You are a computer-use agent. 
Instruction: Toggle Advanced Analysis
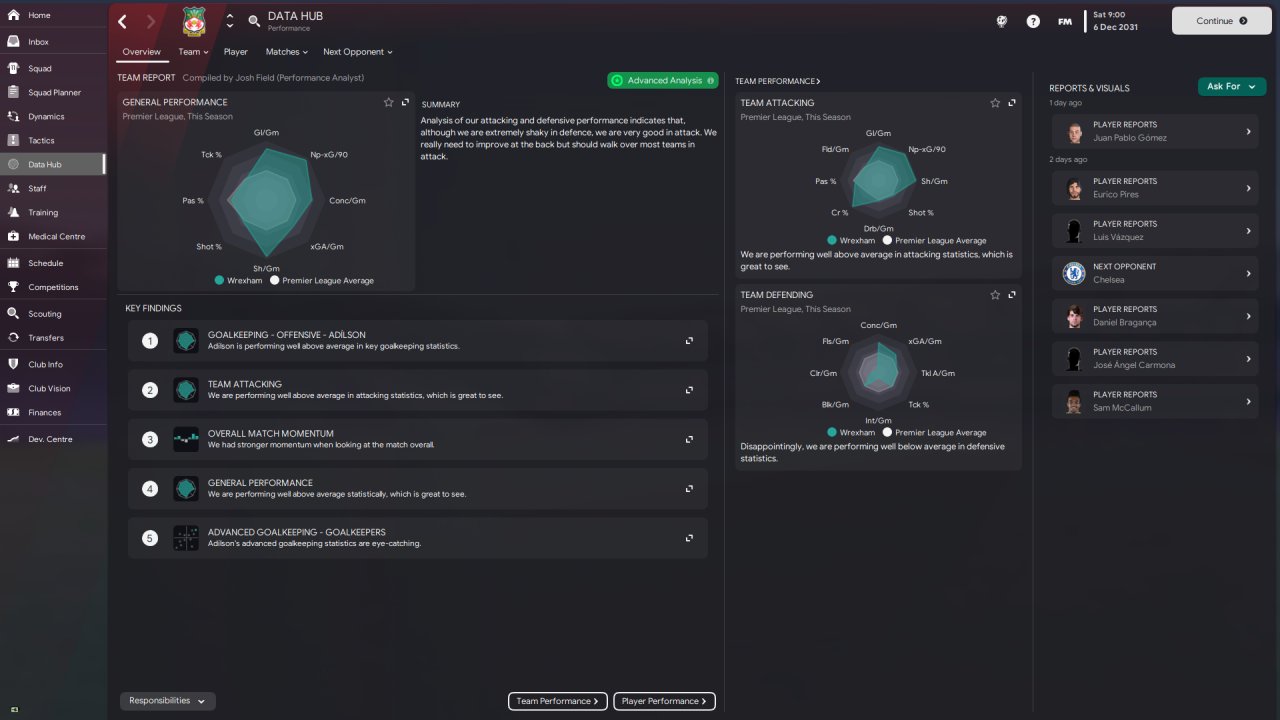[x=662, y=80]
